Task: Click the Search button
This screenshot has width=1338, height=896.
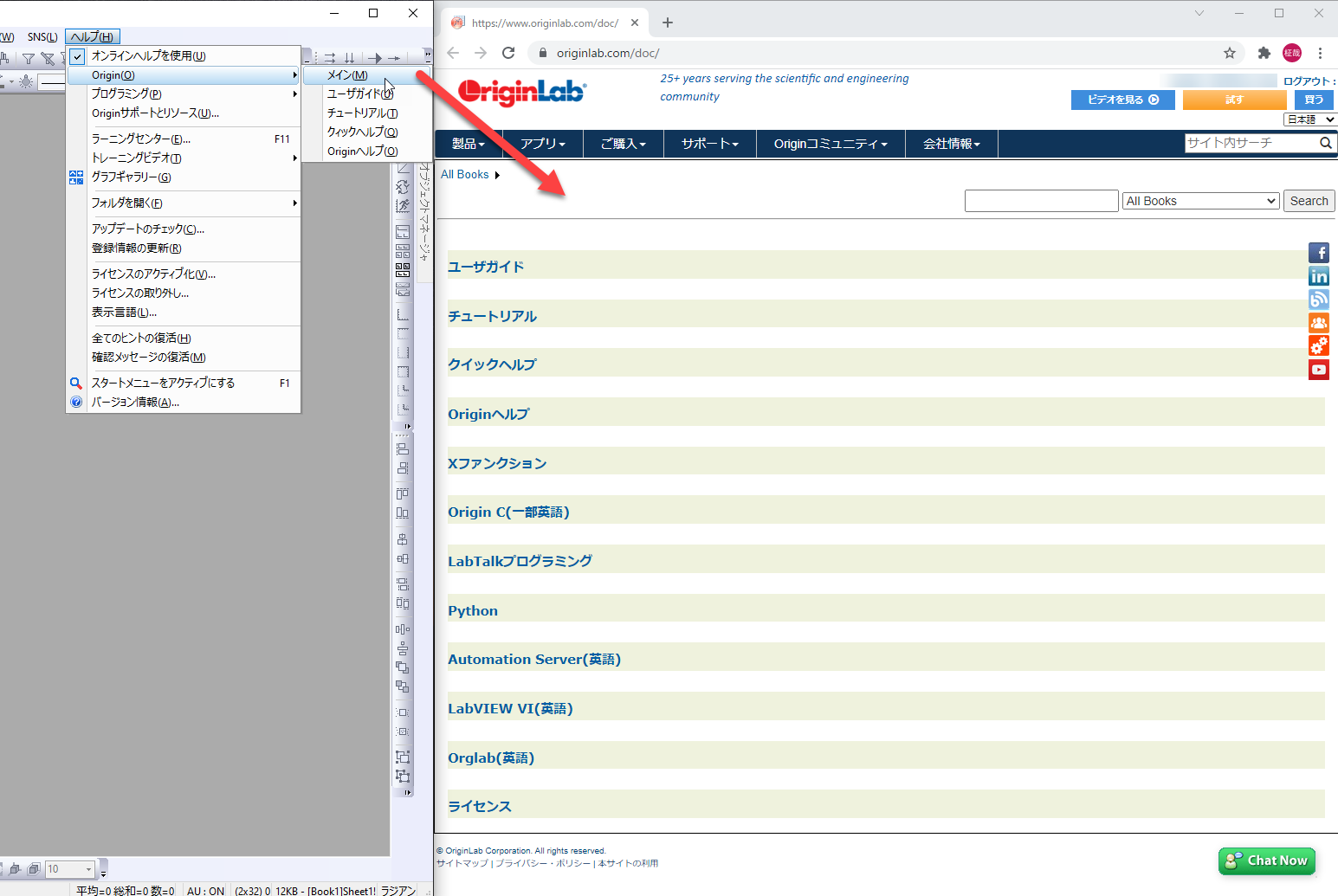Action: click(1309, 201)
